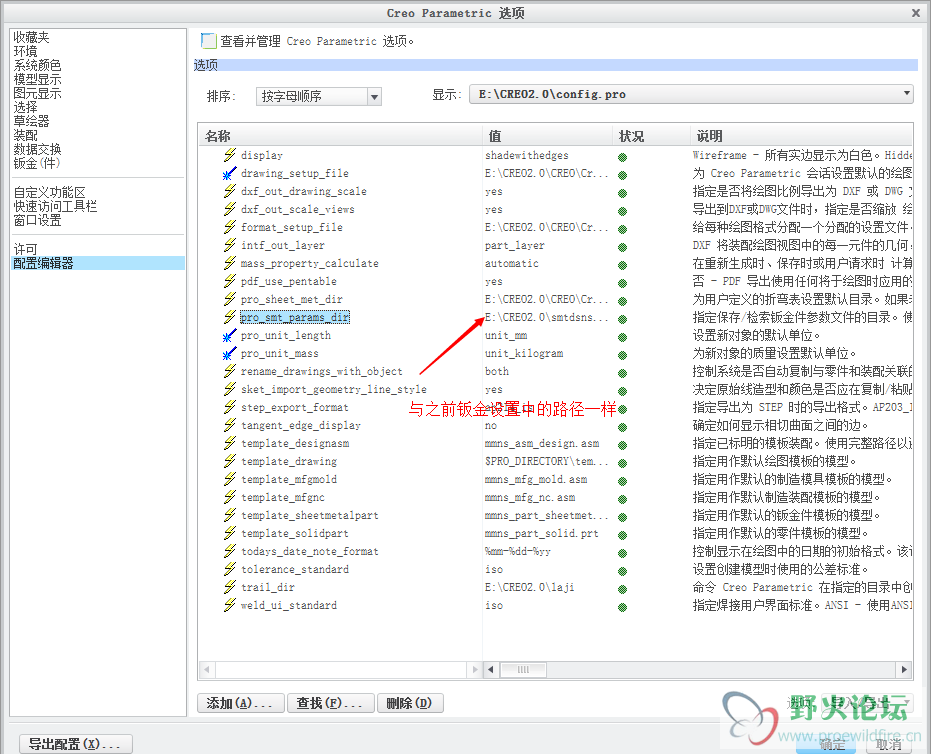This screenshot has height=754, width=931.
Task: Click lightning icon beside pdf_use_pentable
Action: [x=230, y=281]
